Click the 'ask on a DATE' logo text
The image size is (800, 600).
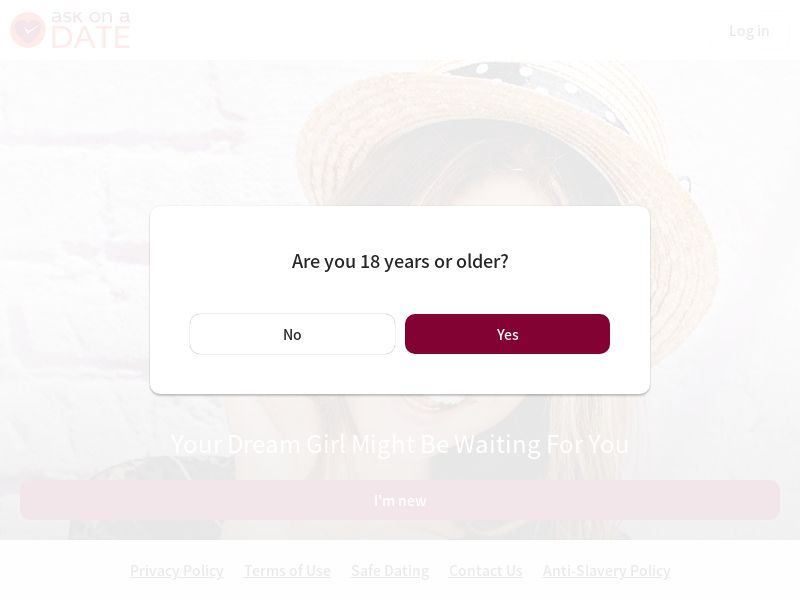91,30
